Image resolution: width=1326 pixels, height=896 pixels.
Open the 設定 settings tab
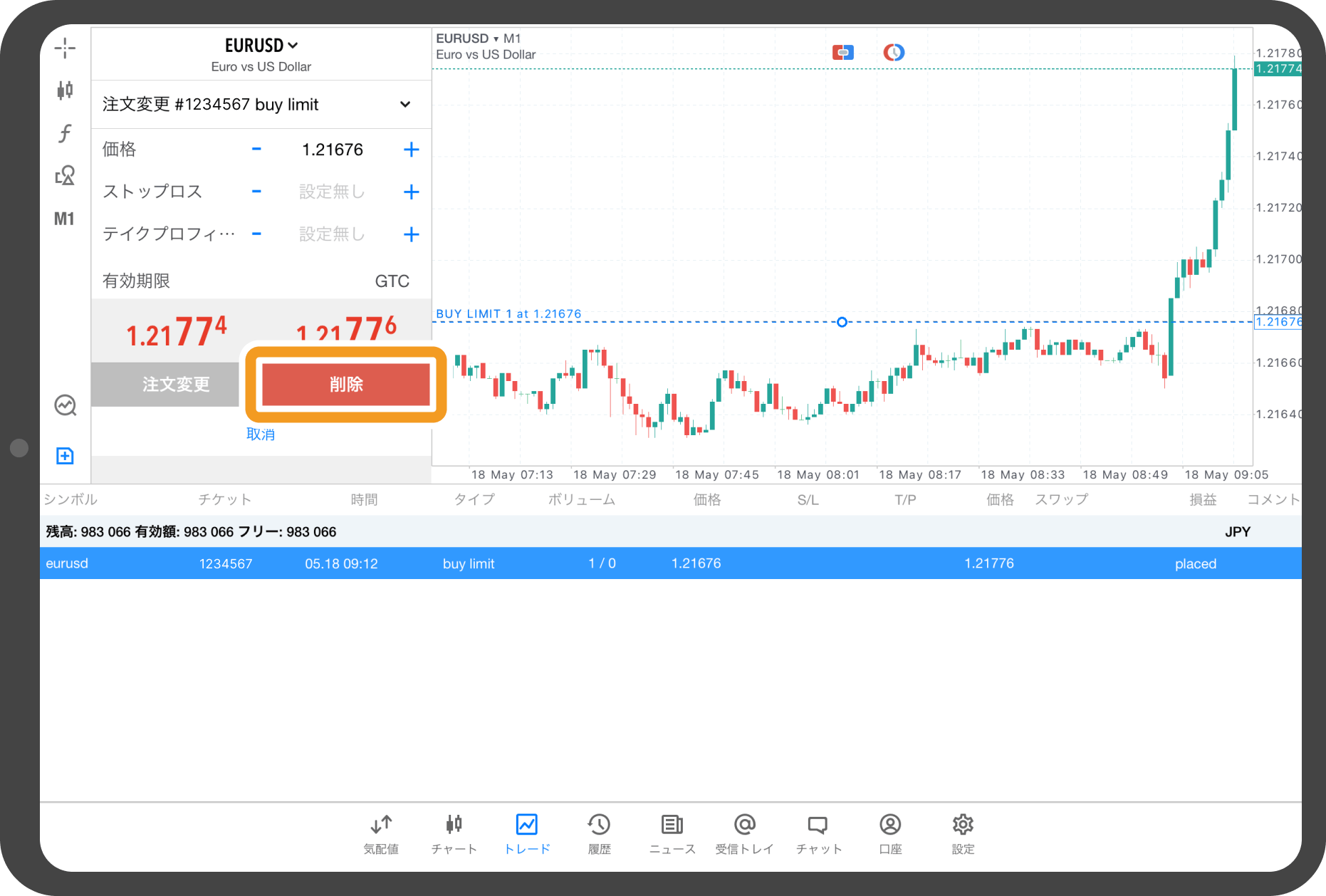[963, 834]
